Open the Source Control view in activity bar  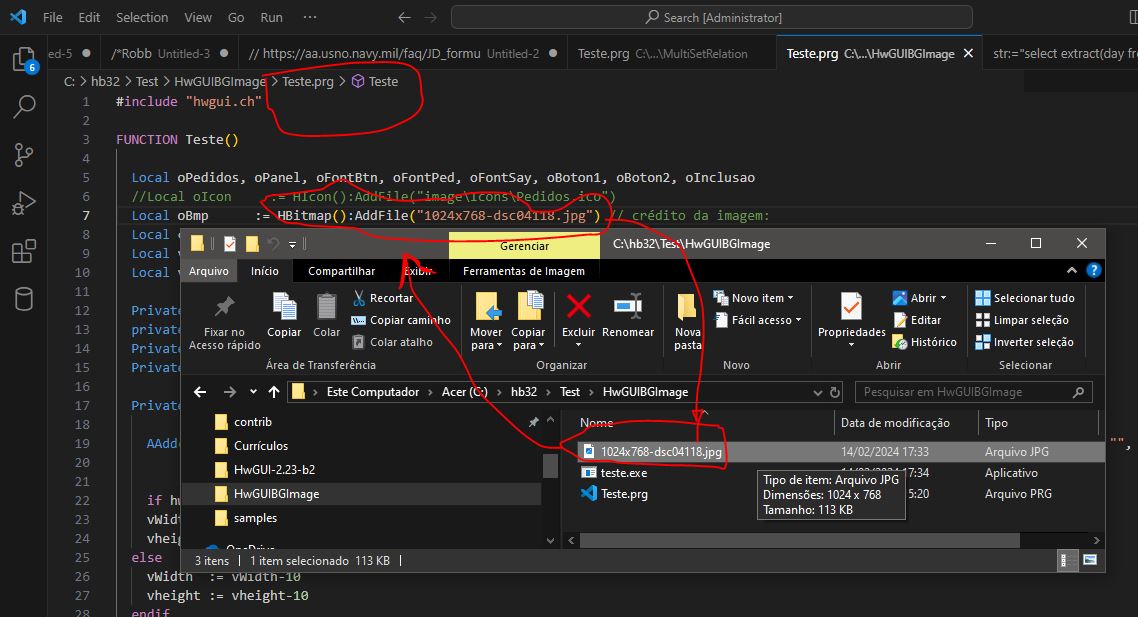pyautogui.click(x=24, y=154)
